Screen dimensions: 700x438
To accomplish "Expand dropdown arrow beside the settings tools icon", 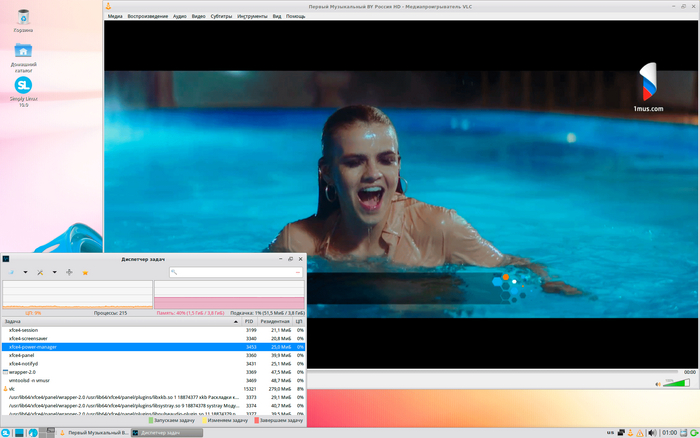I will point(54,272).
